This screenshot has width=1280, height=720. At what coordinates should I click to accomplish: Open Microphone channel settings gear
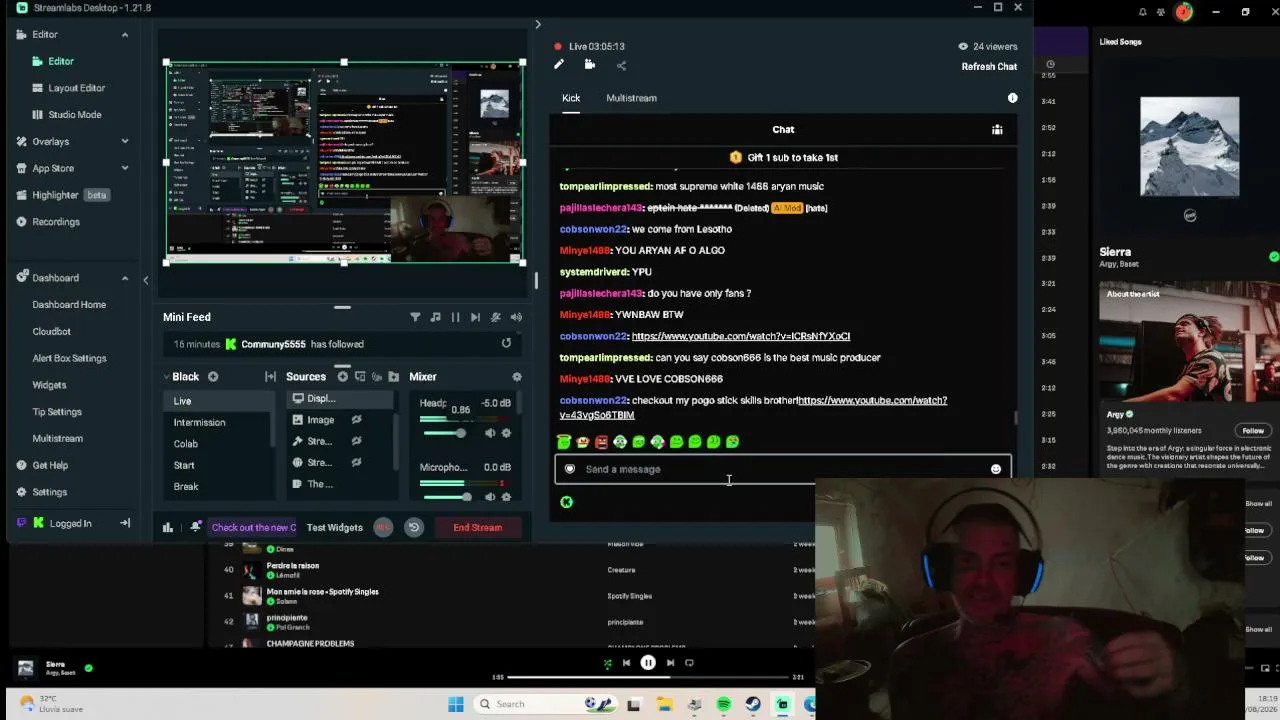point(506,497)
